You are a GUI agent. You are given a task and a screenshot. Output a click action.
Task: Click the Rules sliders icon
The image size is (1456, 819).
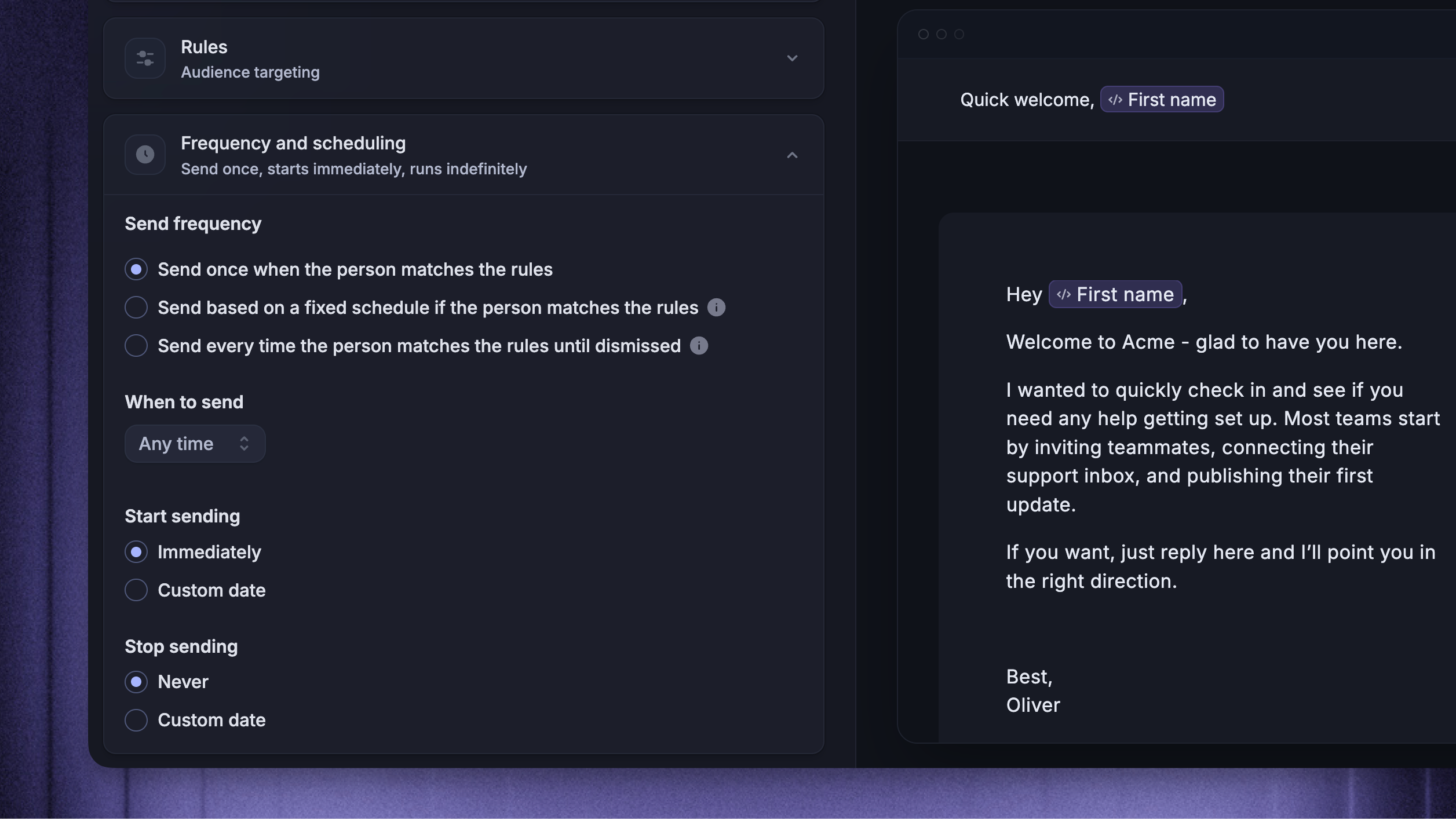coord(145,58)
